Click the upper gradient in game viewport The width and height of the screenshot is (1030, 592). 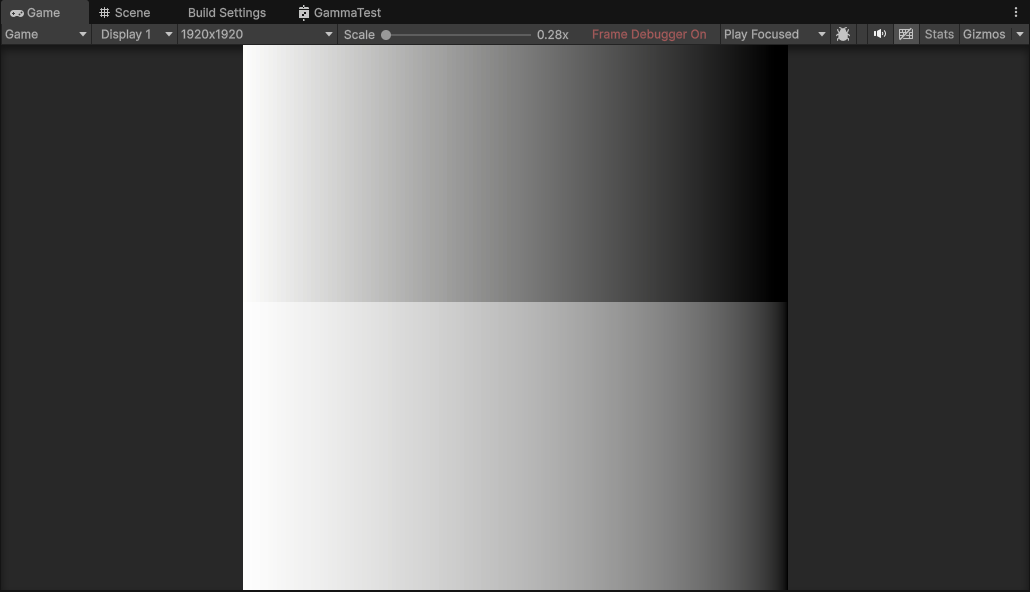coord(515,173)
